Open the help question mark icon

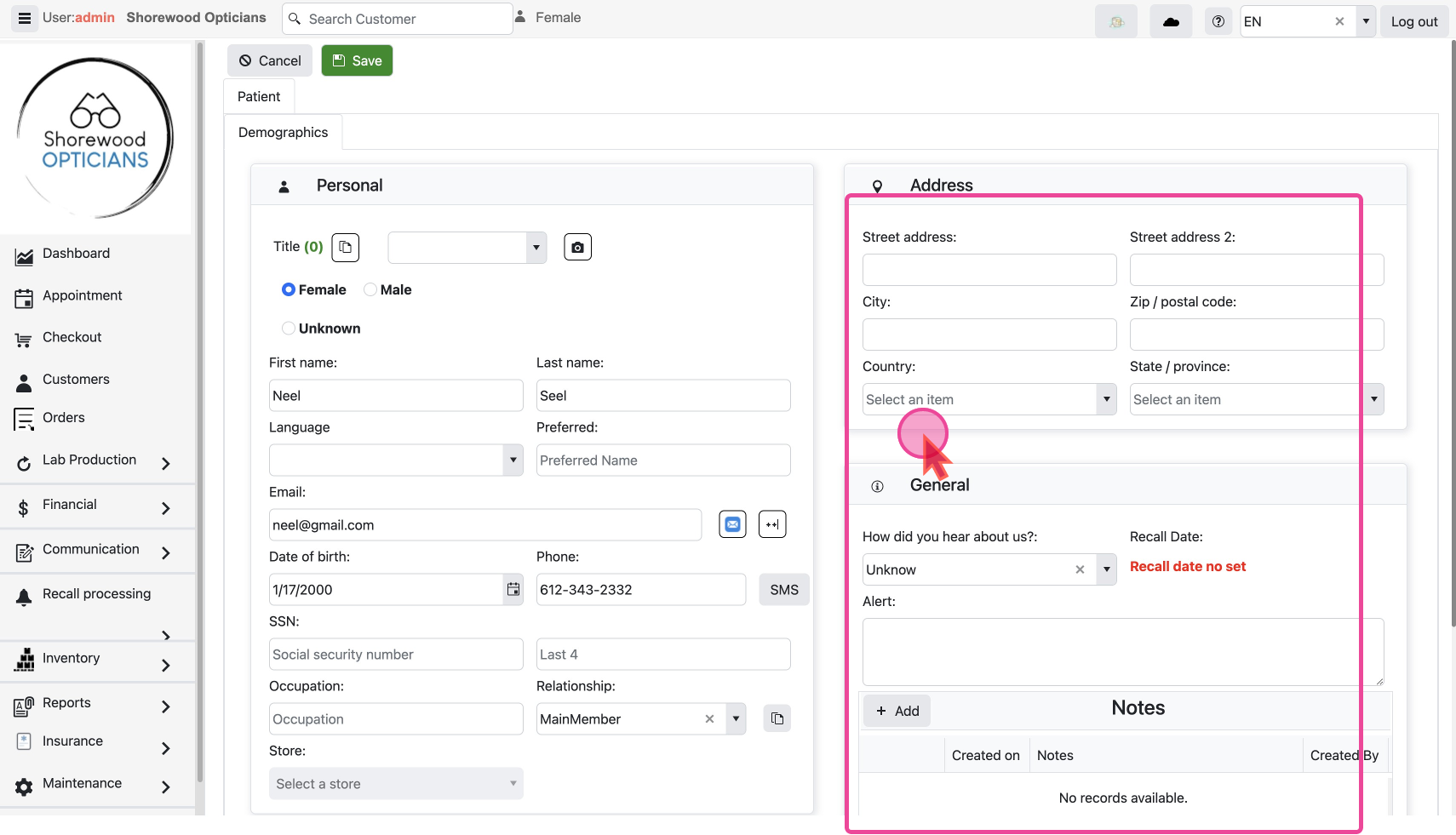tap(1218, 21)
